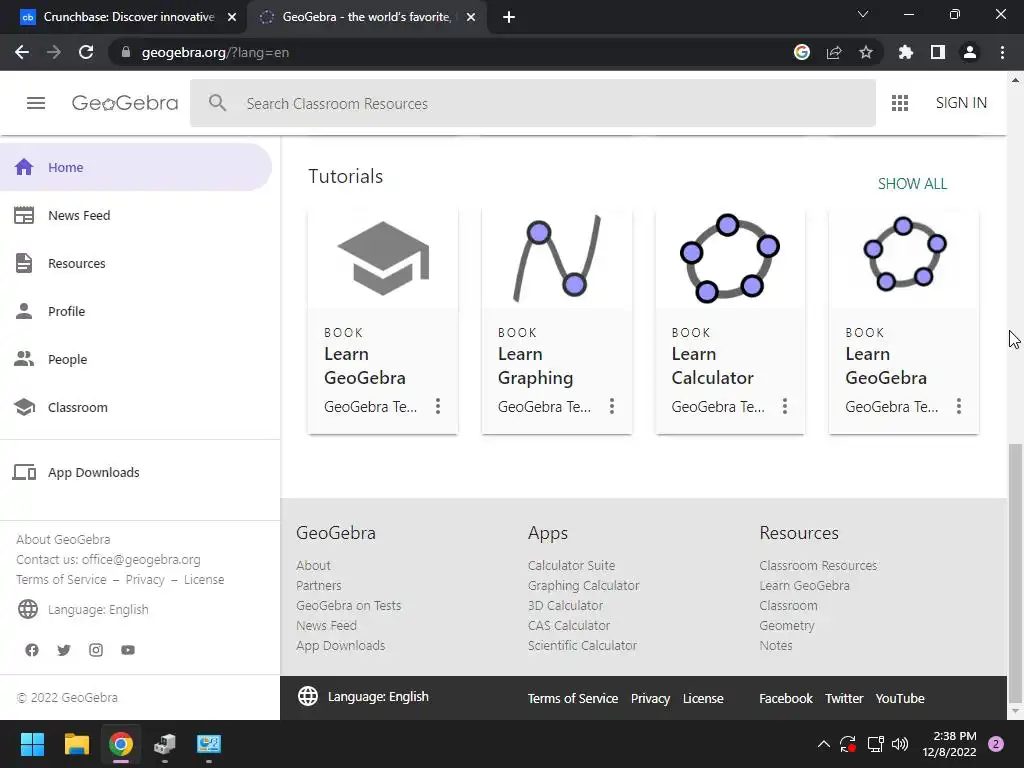Select the GeoGebra browser tab
Screen dimensions: 1024x768
click(366, 17)
